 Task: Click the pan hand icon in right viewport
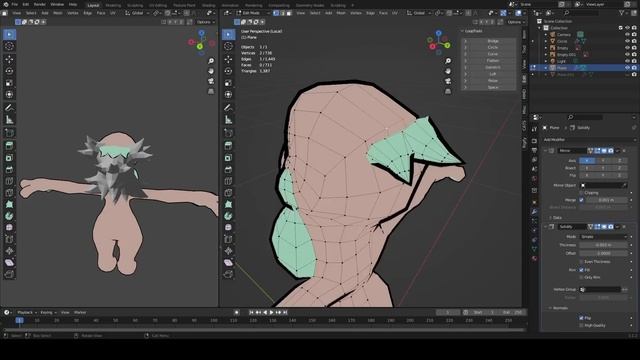[448, 71]
